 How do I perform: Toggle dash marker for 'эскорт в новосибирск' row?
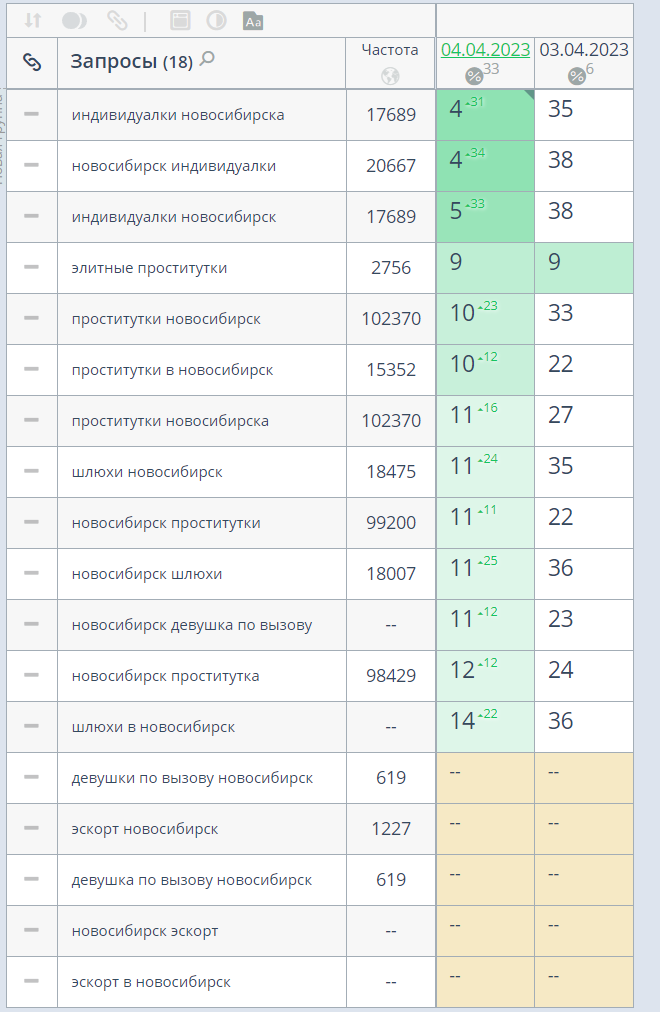32,981
